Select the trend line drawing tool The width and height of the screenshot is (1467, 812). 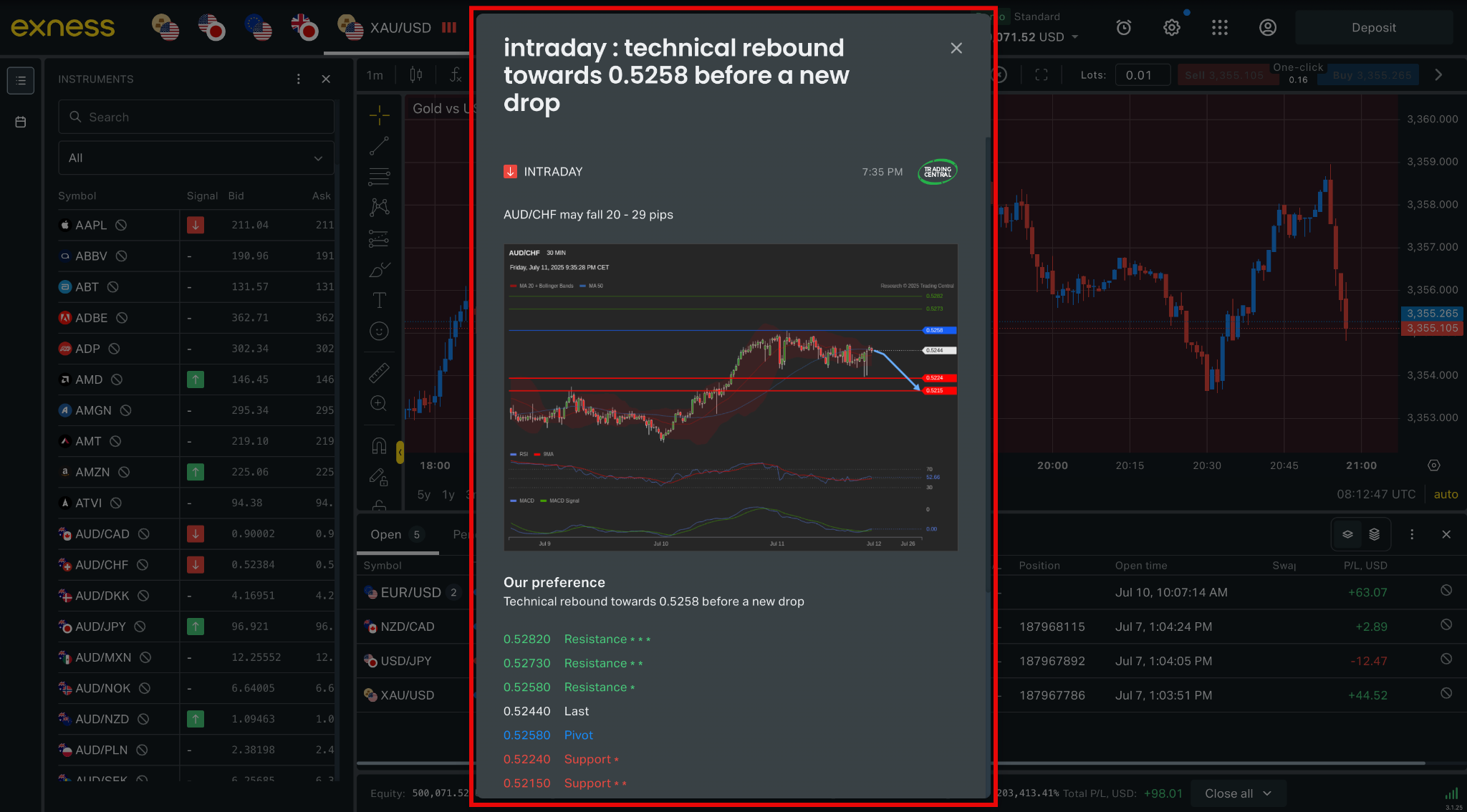(380, 146)
